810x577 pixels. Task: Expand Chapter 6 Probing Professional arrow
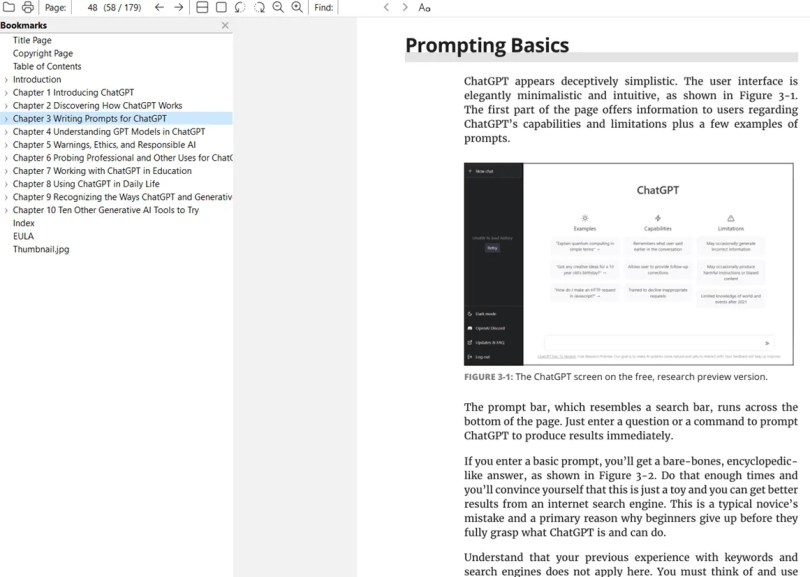pos(6,158)
